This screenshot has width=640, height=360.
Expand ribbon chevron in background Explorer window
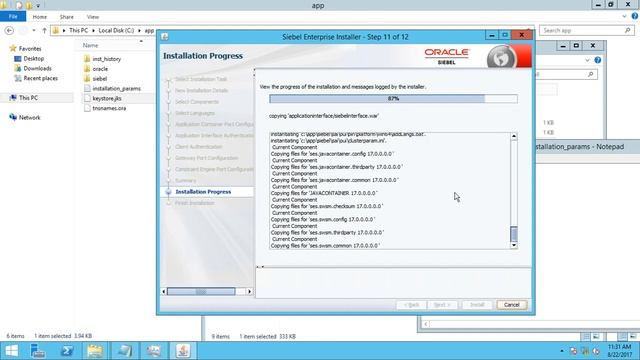[587, 60]
